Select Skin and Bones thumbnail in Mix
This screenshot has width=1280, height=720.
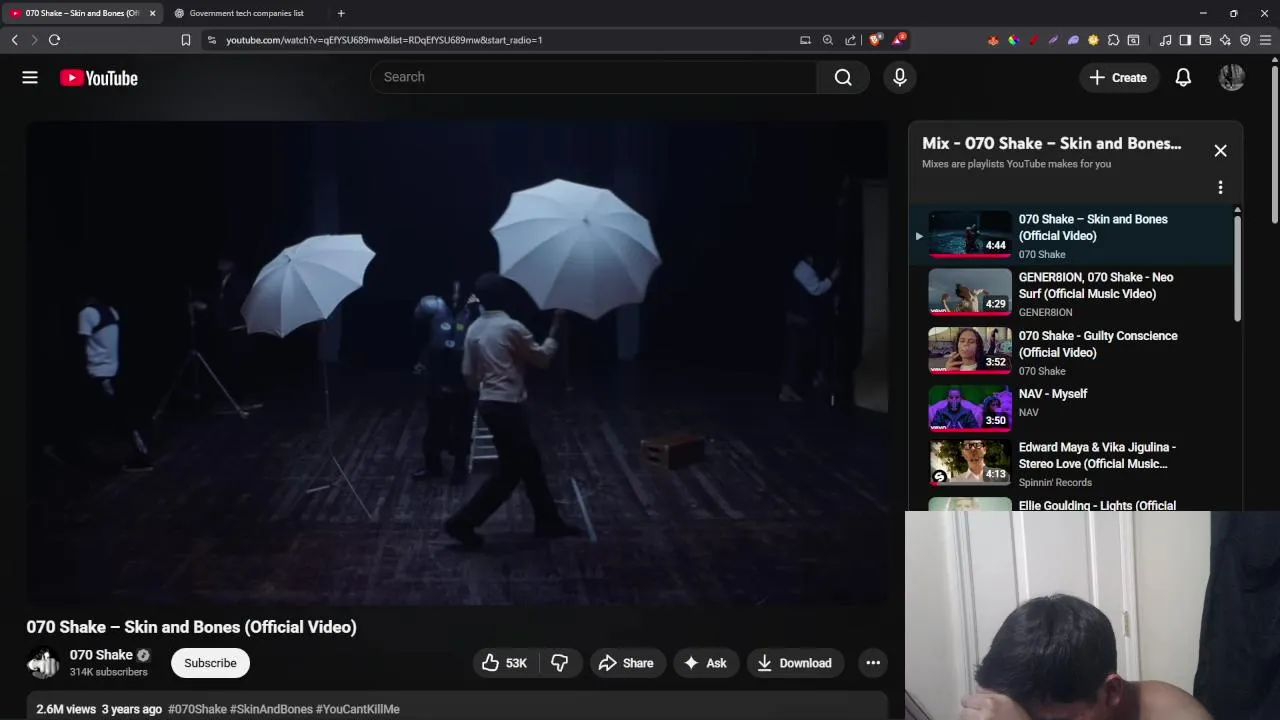[x=970, y=234]
